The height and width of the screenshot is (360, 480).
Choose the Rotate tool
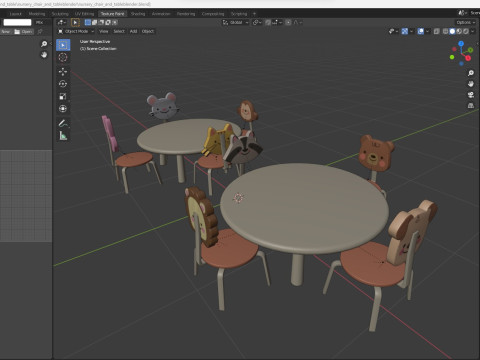click(63, 84)
